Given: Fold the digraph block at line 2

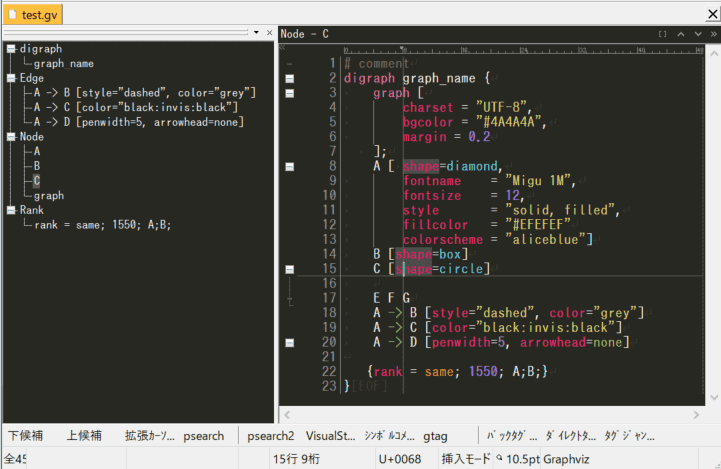Looking at the screenshot, I should click(290, 79).
